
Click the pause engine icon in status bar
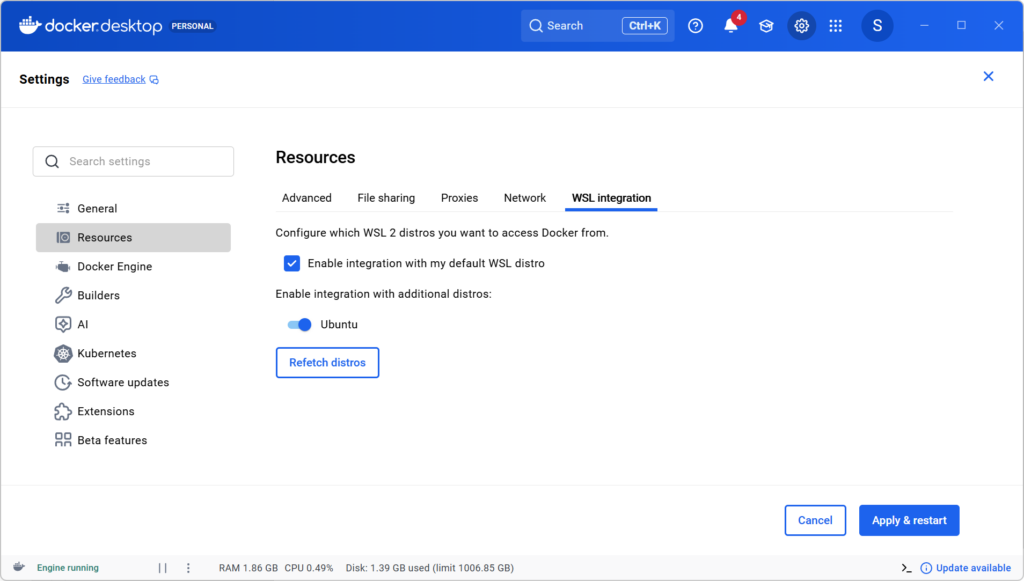[162, 568]
